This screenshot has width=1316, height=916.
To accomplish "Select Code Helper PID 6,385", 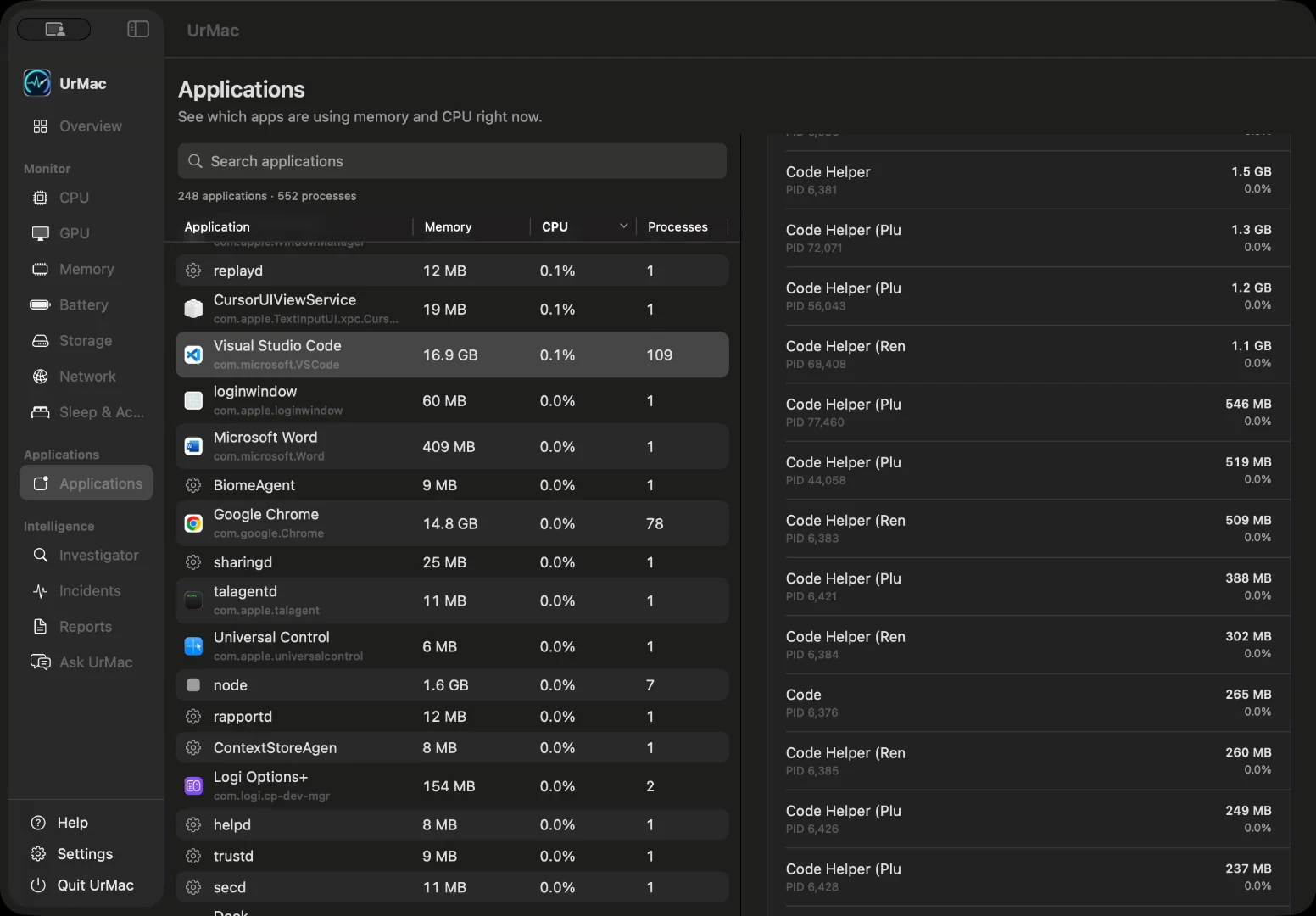I will pos(1029,761).
